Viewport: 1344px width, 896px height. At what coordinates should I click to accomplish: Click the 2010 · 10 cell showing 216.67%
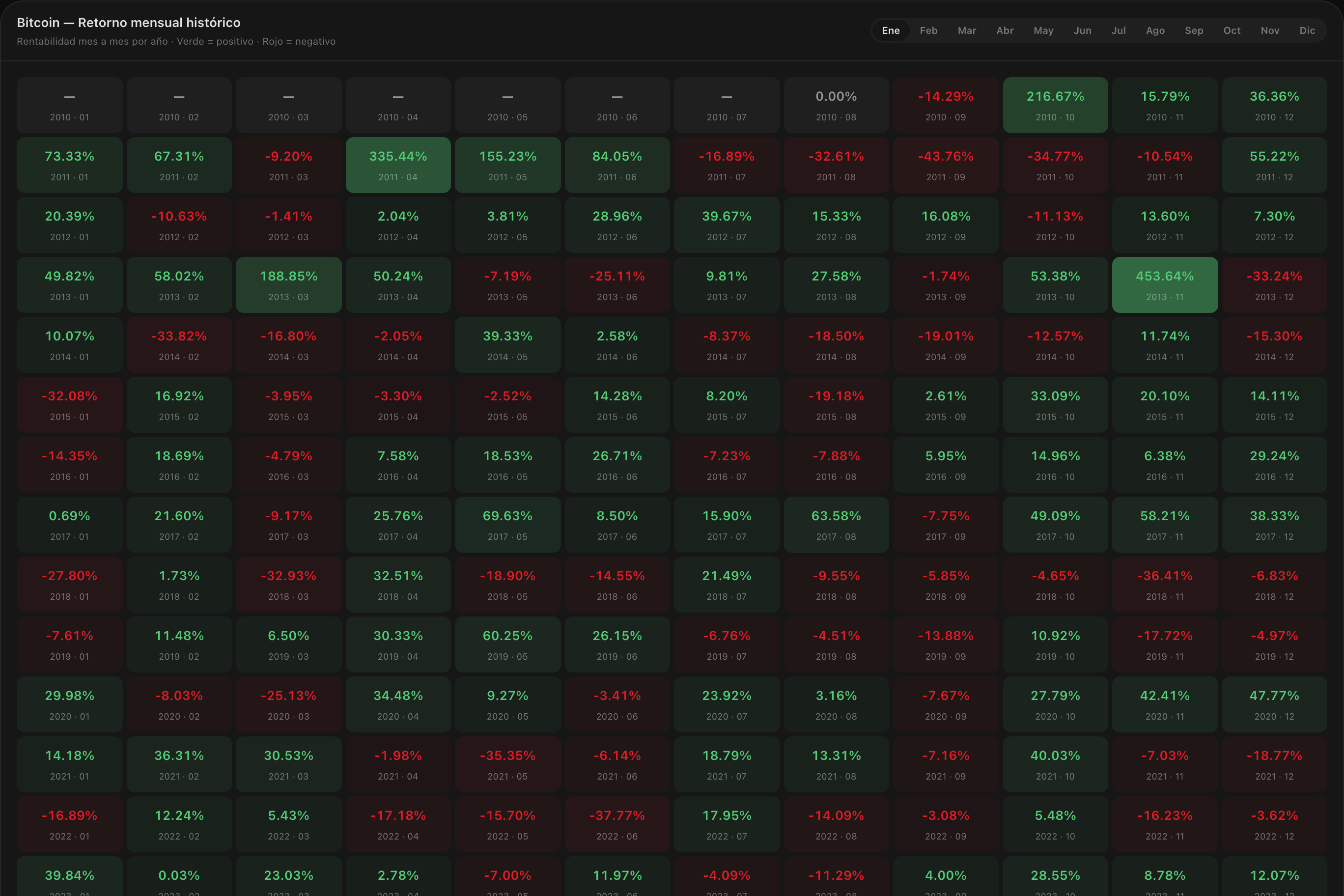[1056, 105]
